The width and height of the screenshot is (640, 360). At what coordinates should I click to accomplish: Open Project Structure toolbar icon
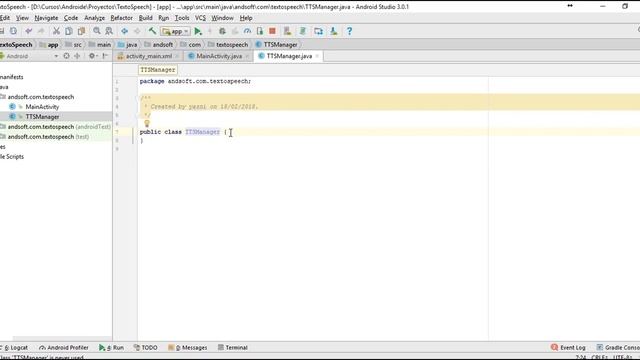tap(318, 31)
